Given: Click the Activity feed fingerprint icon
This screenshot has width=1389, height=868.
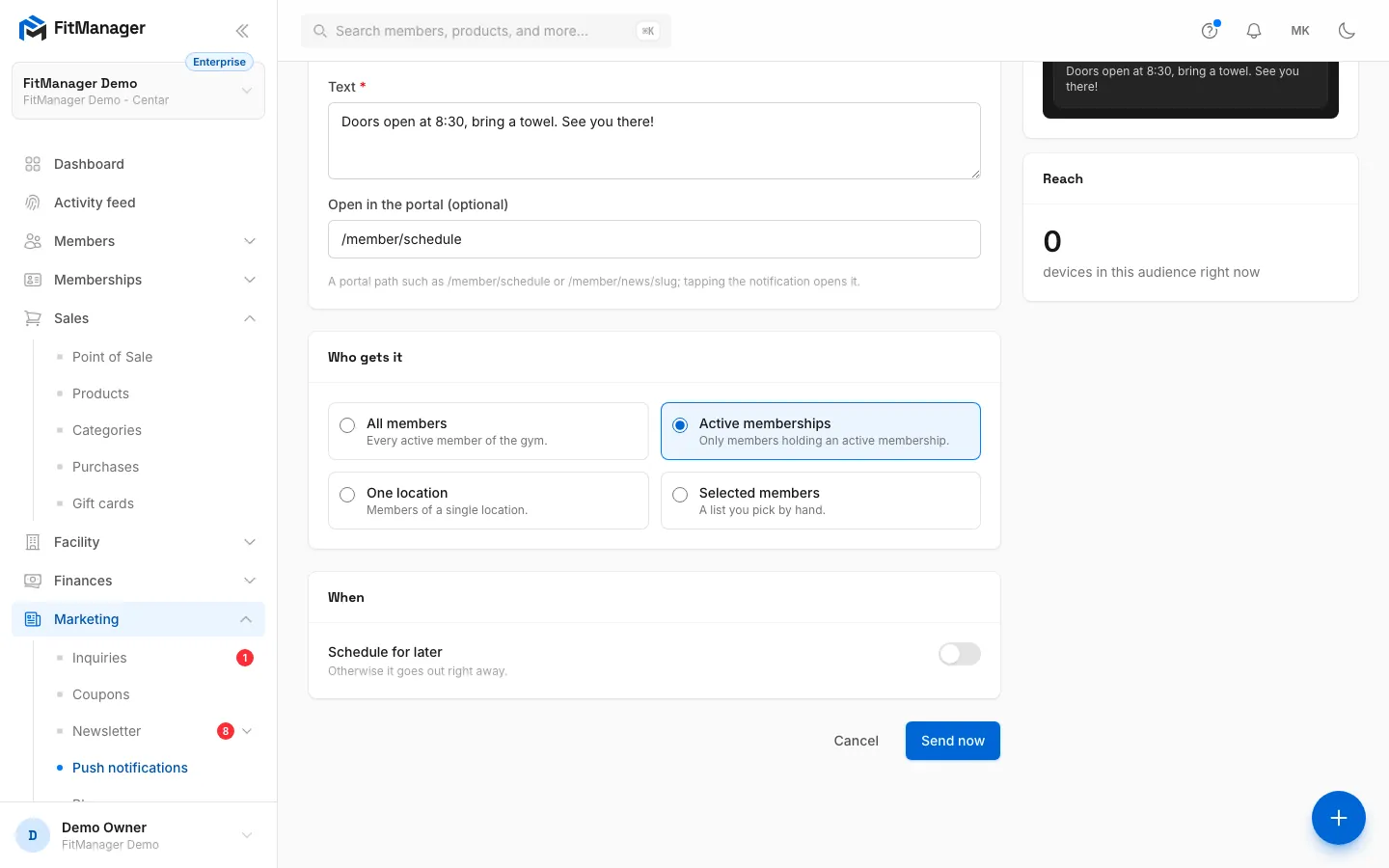Looking at the screenshot, I should (33, 203).
